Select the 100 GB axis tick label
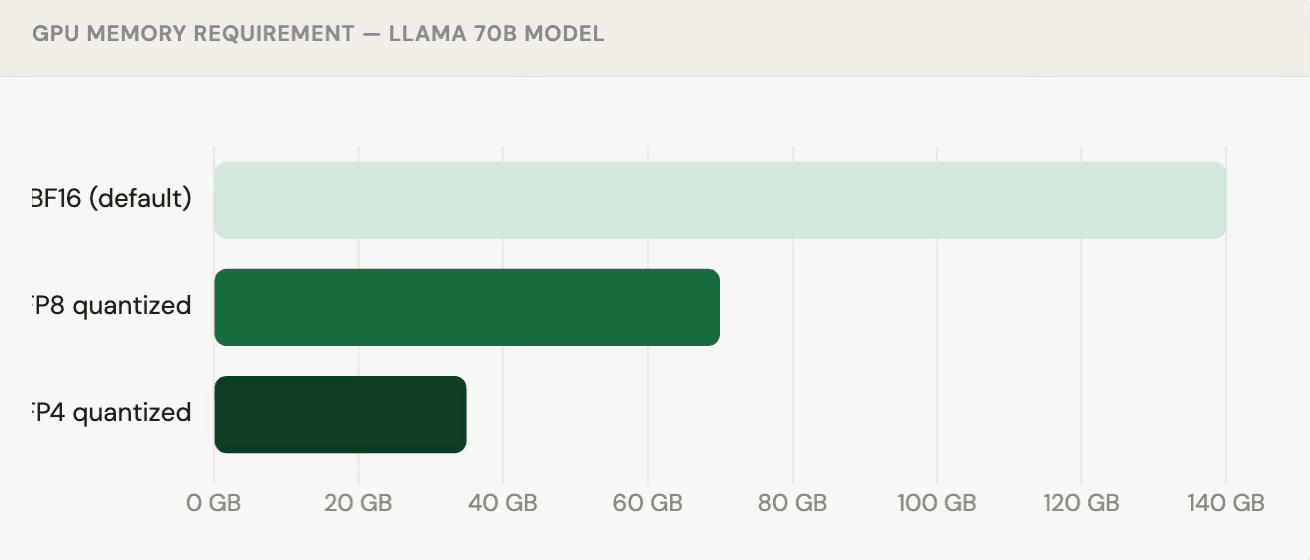This screenshot has height=560, width=1310. (x=937, y=502)
